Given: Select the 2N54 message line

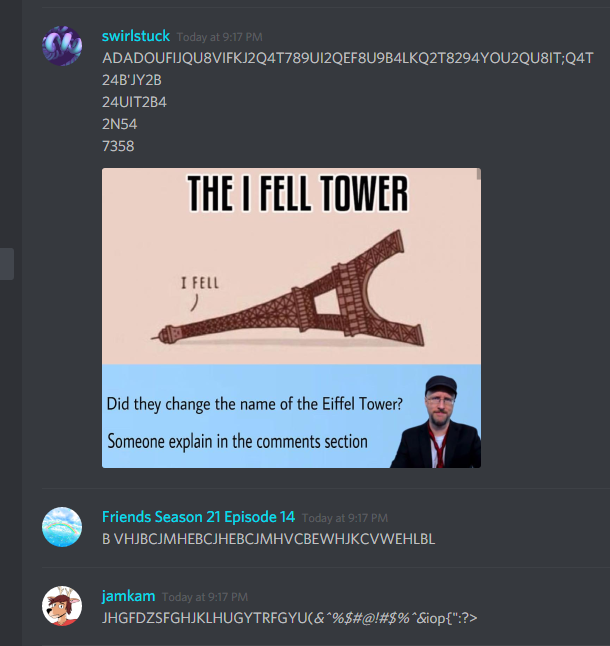Looking at the screenshot, I should [x=119, y=124].
